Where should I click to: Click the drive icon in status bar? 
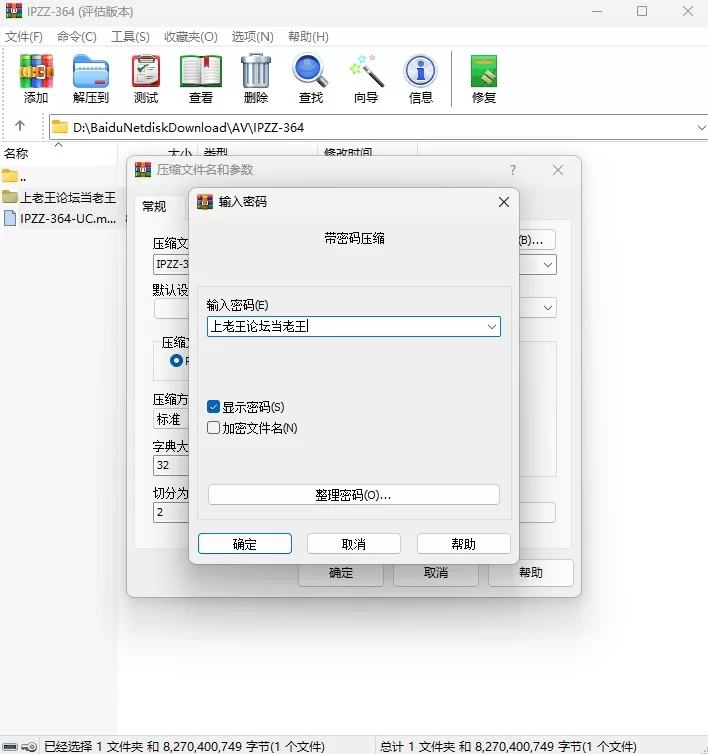click(10, 747)
